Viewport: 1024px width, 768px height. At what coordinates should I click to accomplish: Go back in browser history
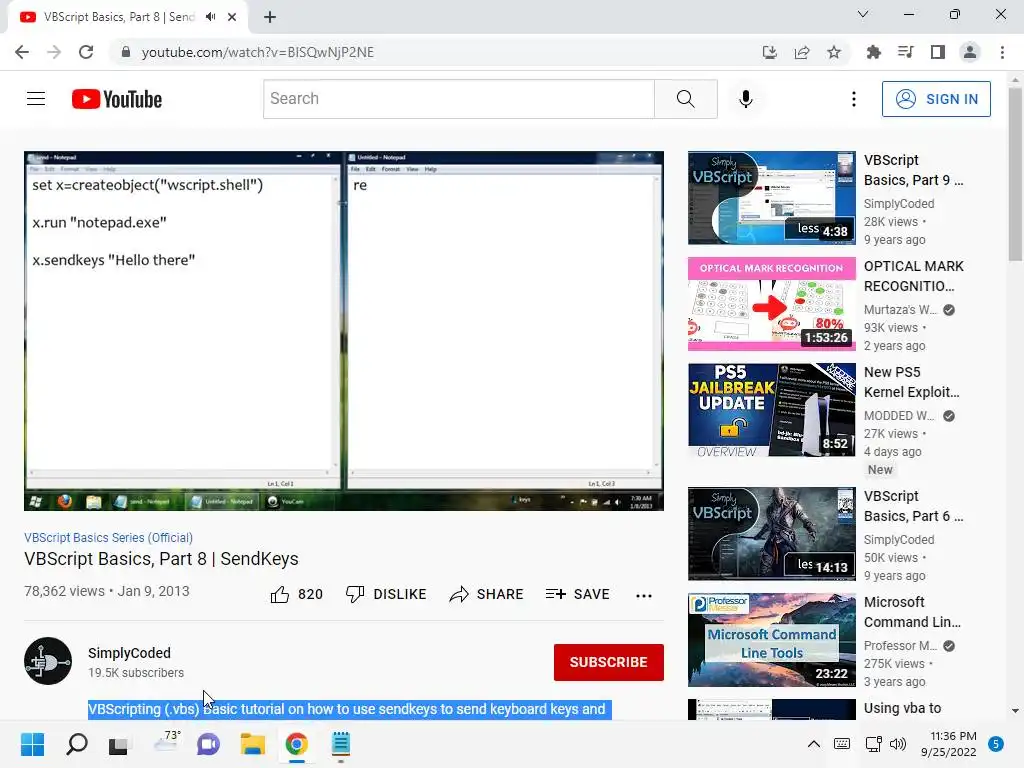22,52
